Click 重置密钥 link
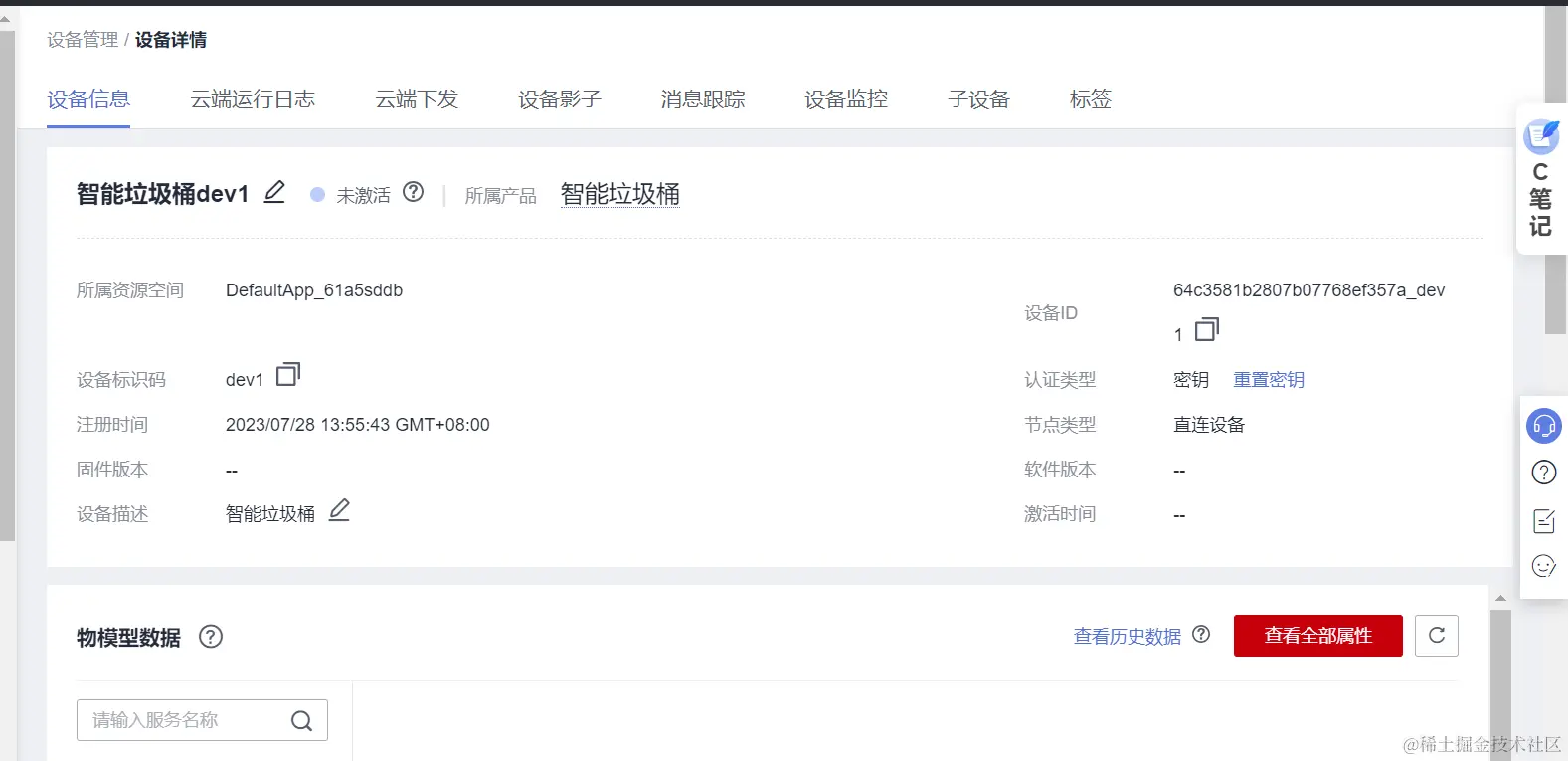Screen dimensions: 1568x761 click(1269, 380)
